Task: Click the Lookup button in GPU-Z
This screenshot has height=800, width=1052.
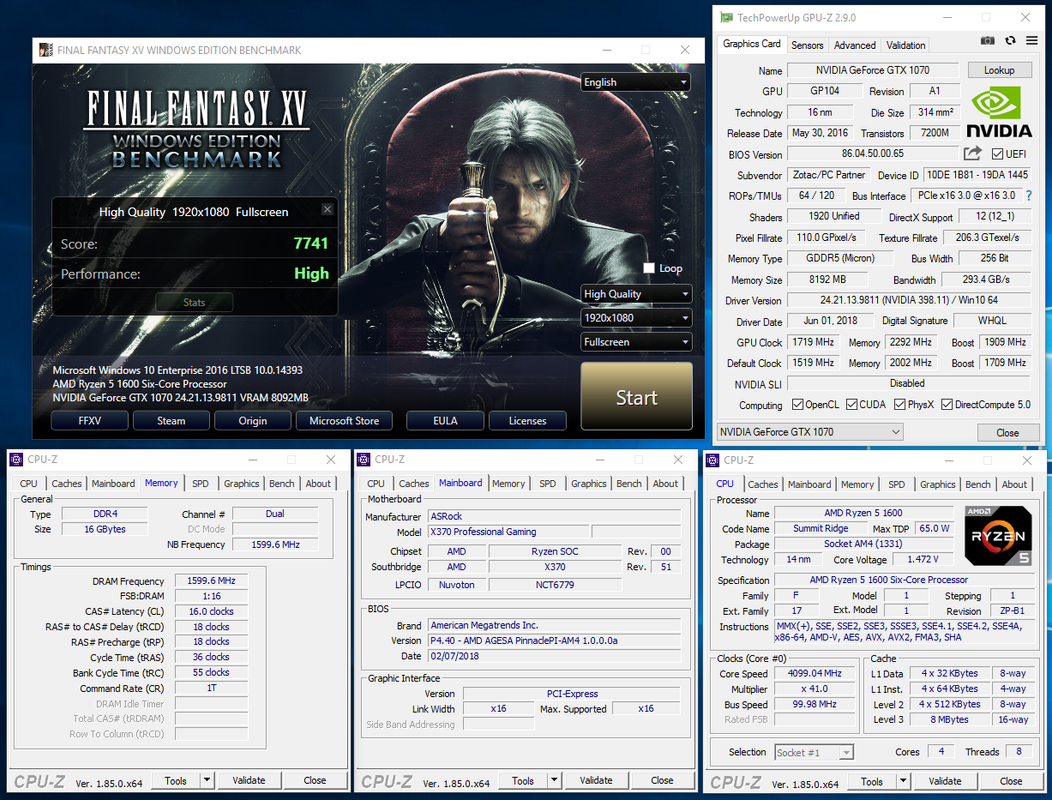Action: pyautogui.click(x=999, y=70)
